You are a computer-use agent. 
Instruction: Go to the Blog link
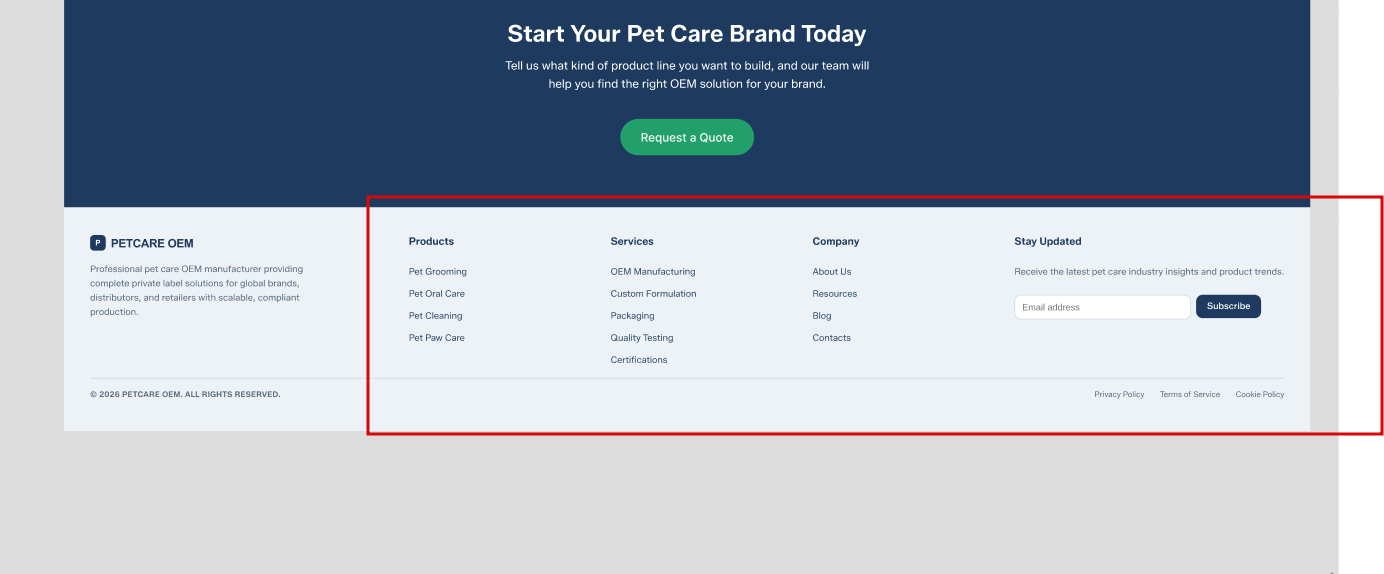click(x=821, y=316)
